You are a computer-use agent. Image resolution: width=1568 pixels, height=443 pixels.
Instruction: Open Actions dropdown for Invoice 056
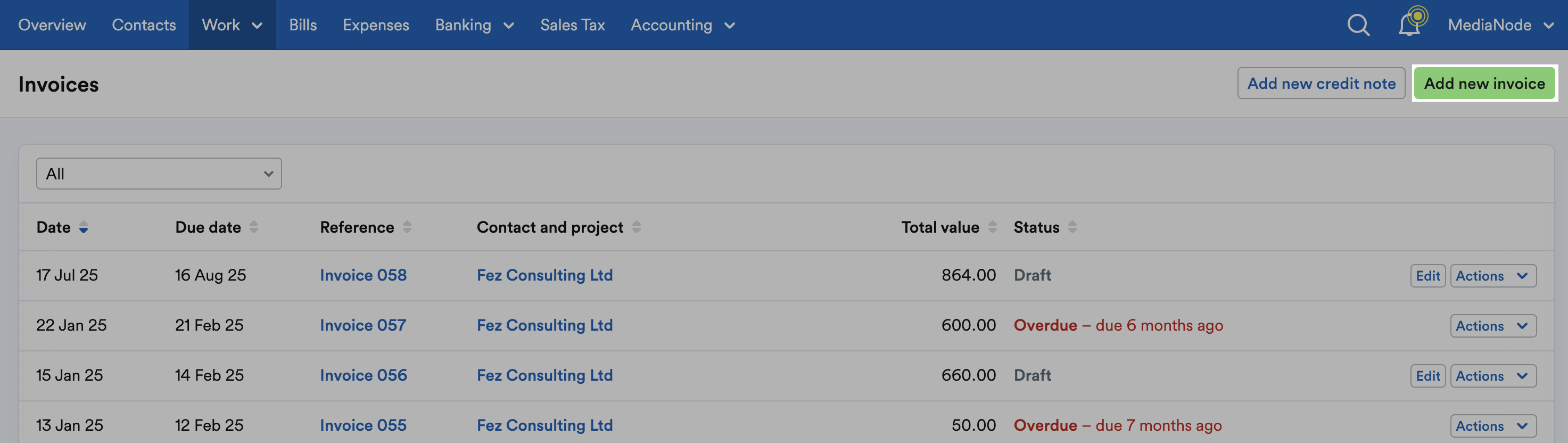coord(1492,375)
